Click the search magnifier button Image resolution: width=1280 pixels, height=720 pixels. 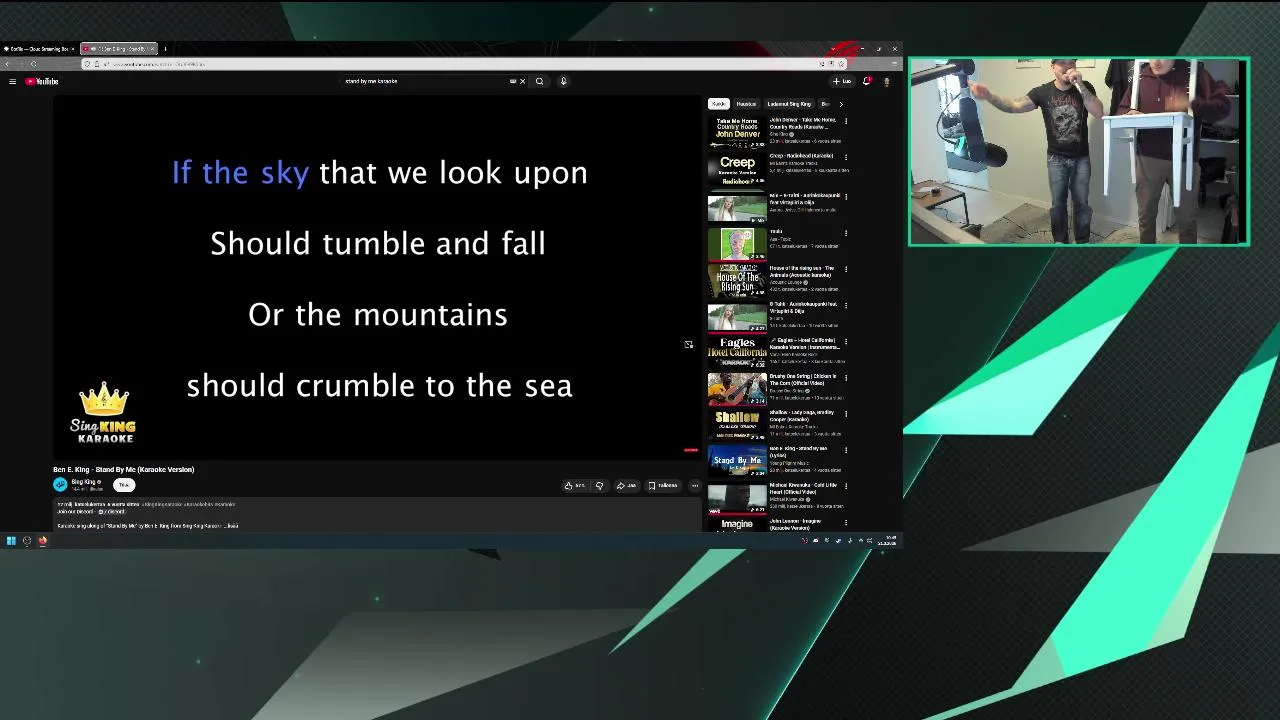tap(539, 81)
